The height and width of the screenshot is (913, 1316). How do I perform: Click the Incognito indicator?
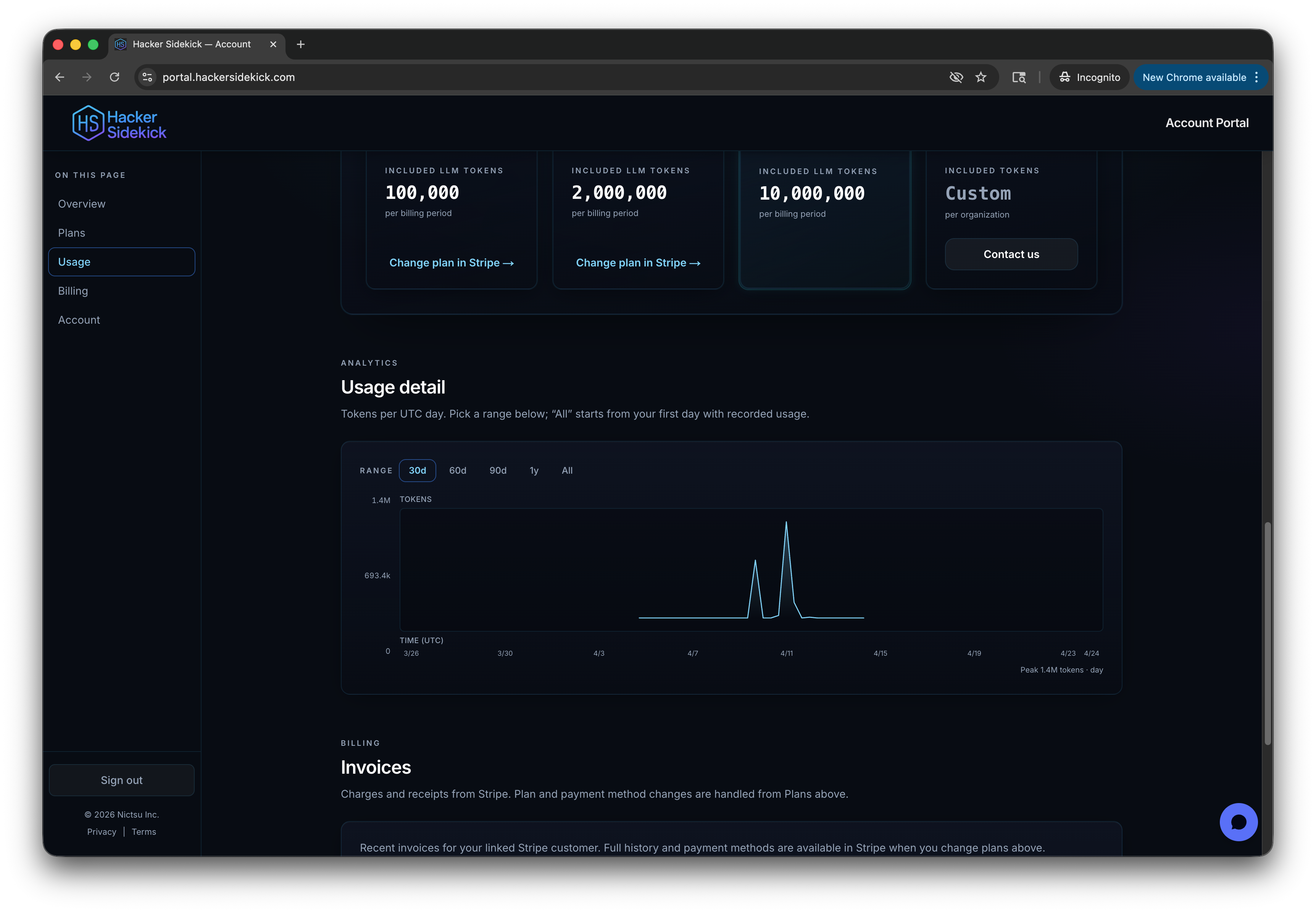pyautogui.click(x=1089, y=77)
